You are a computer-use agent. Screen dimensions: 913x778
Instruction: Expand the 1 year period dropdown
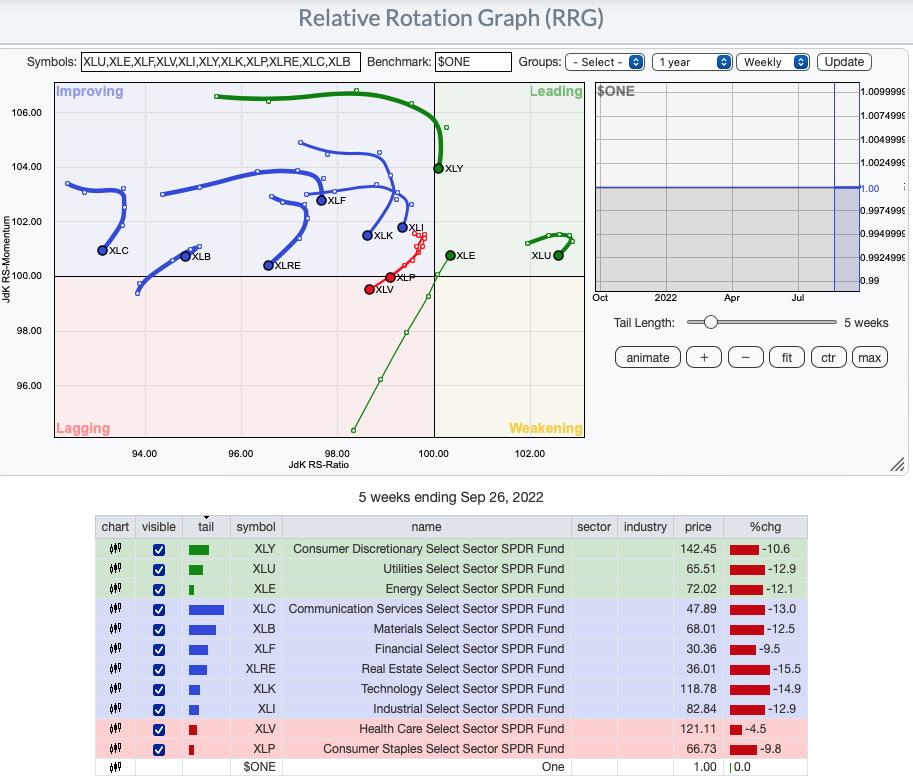694,62
